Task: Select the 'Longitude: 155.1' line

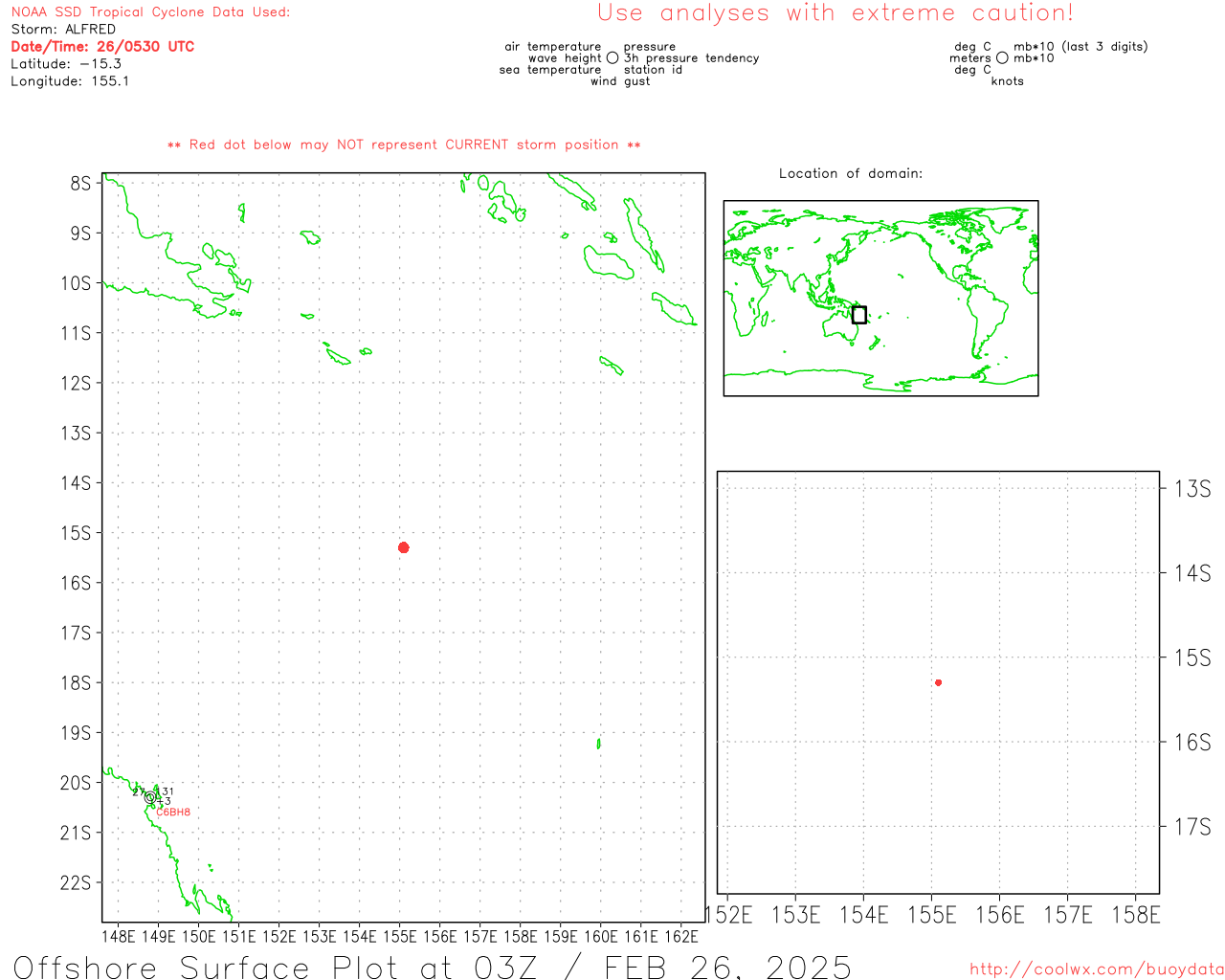Action: coord(70,81)
